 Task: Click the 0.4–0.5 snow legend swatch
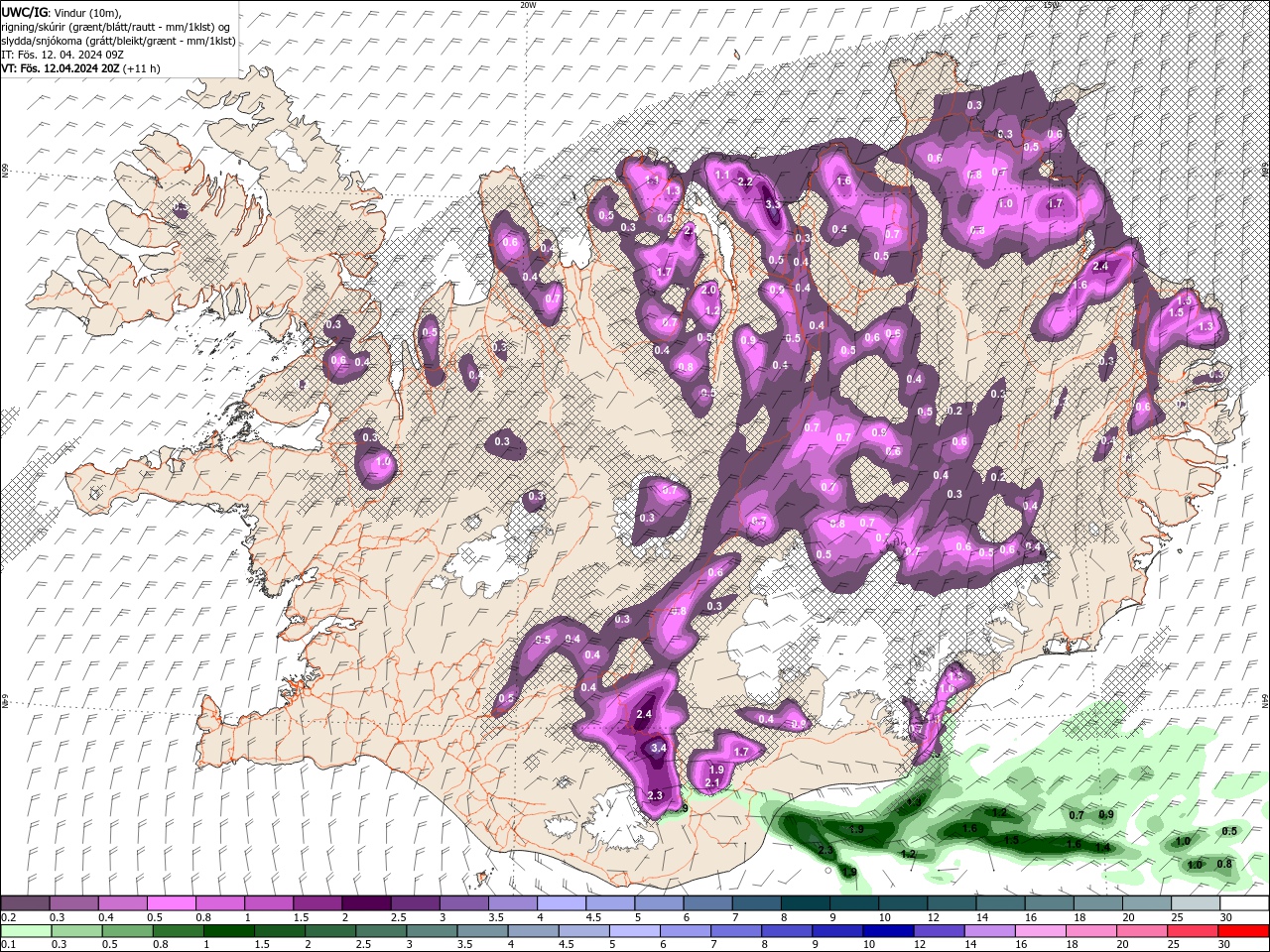coord(122,903)
